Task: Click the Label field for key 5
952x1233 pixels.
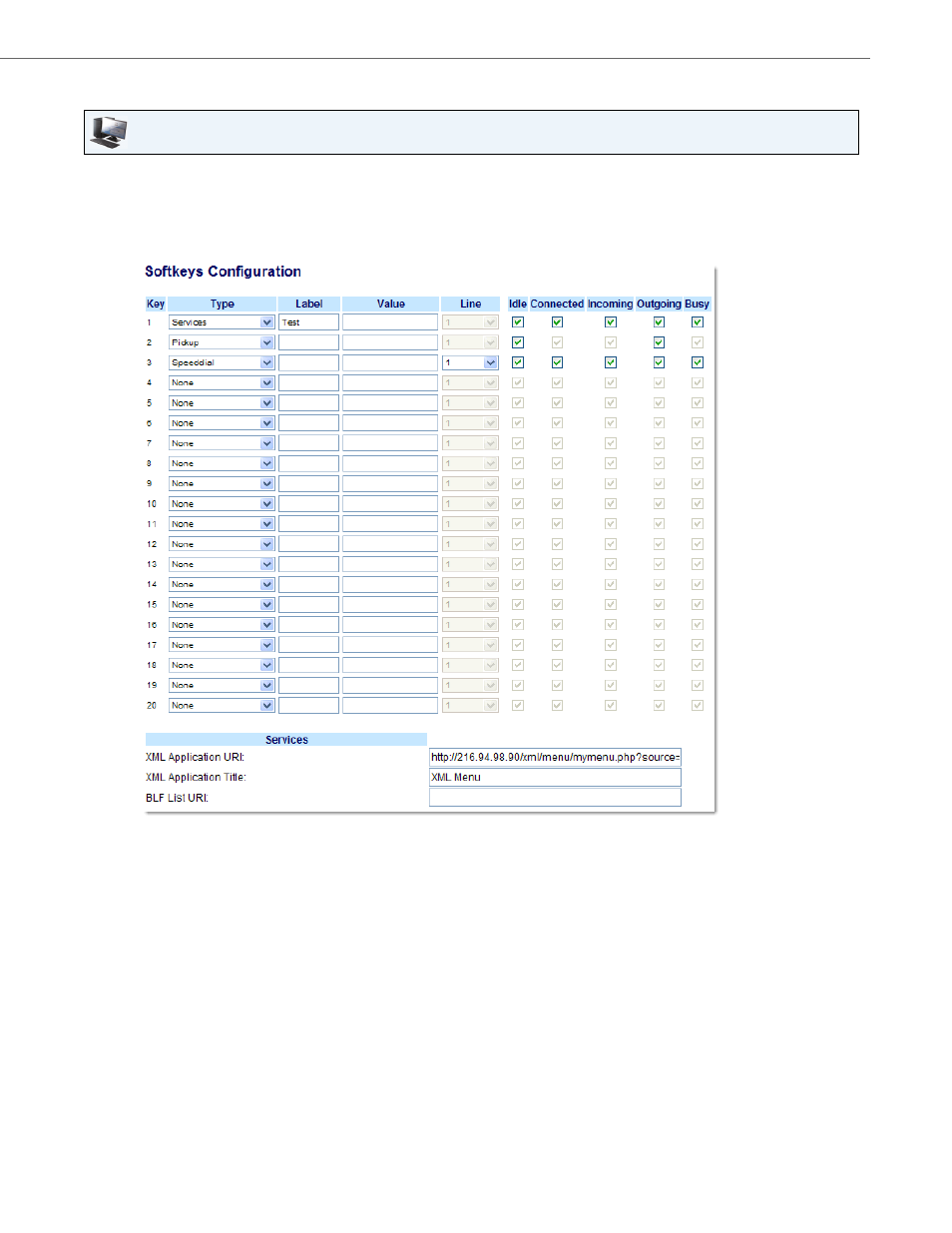Action: tap(308, 403)
